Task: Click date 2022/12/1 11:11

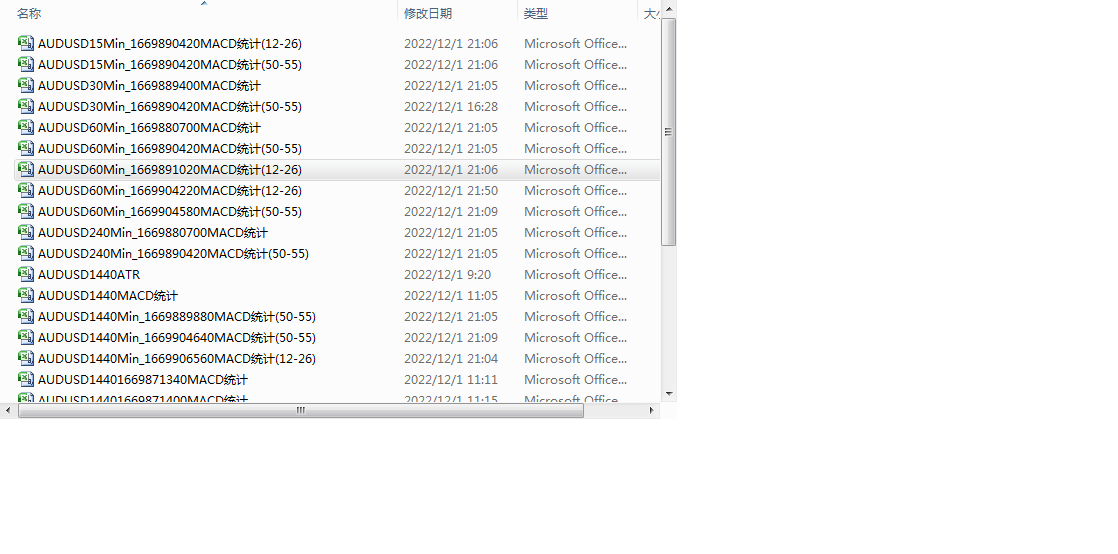Action: [x=451, y=379]
